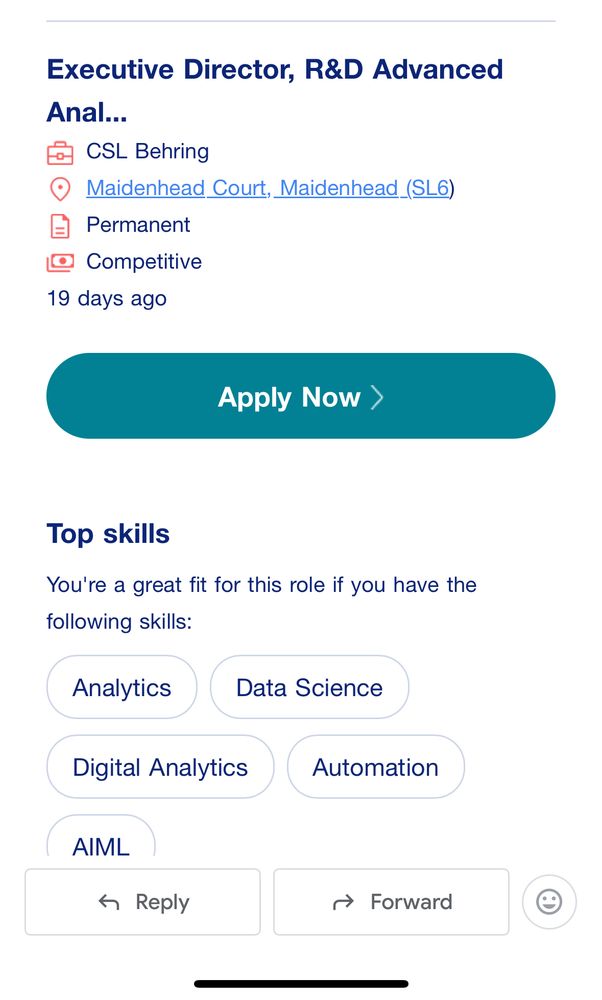Image resolution: width=602 pixels, height=1000 pixels.
Task: Click the chevron on Apply Now
Action: (377, 397)
